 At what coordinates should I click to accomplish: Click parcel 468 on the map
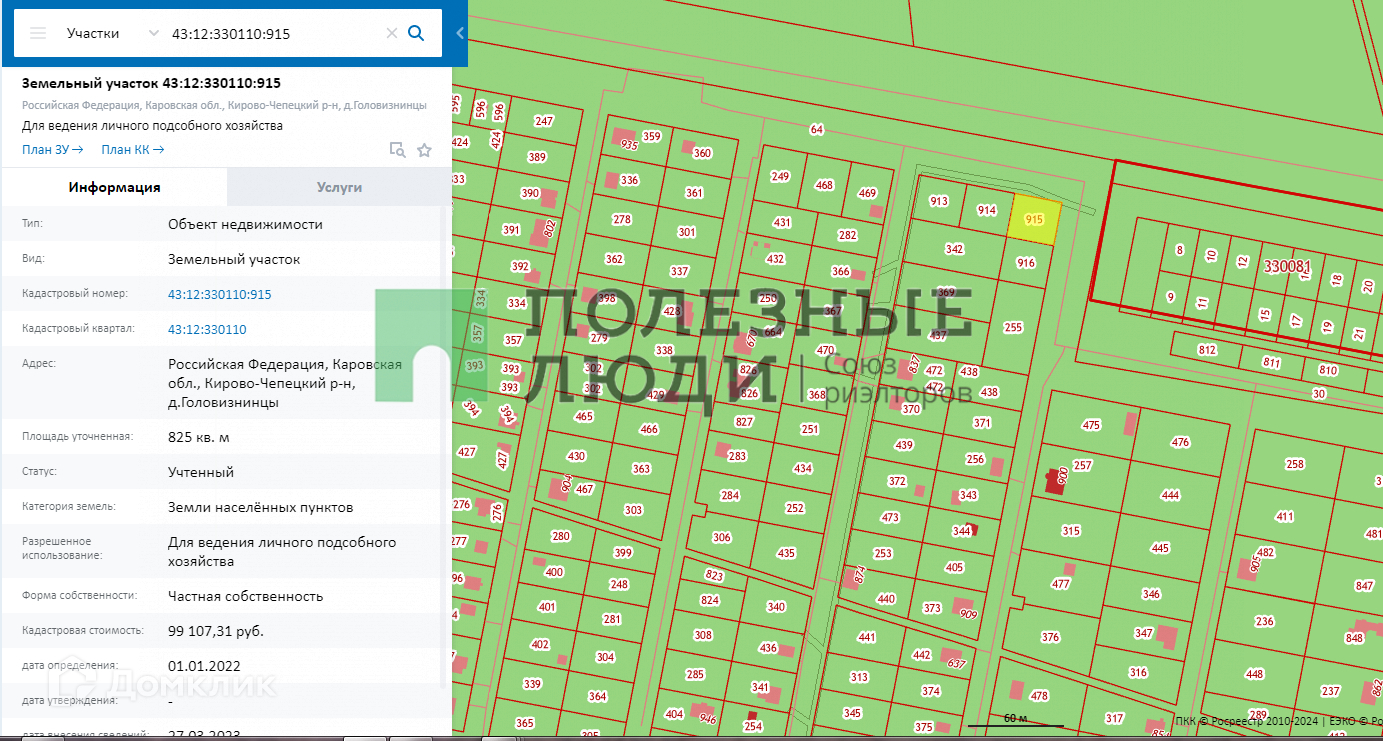coord(824,185)
